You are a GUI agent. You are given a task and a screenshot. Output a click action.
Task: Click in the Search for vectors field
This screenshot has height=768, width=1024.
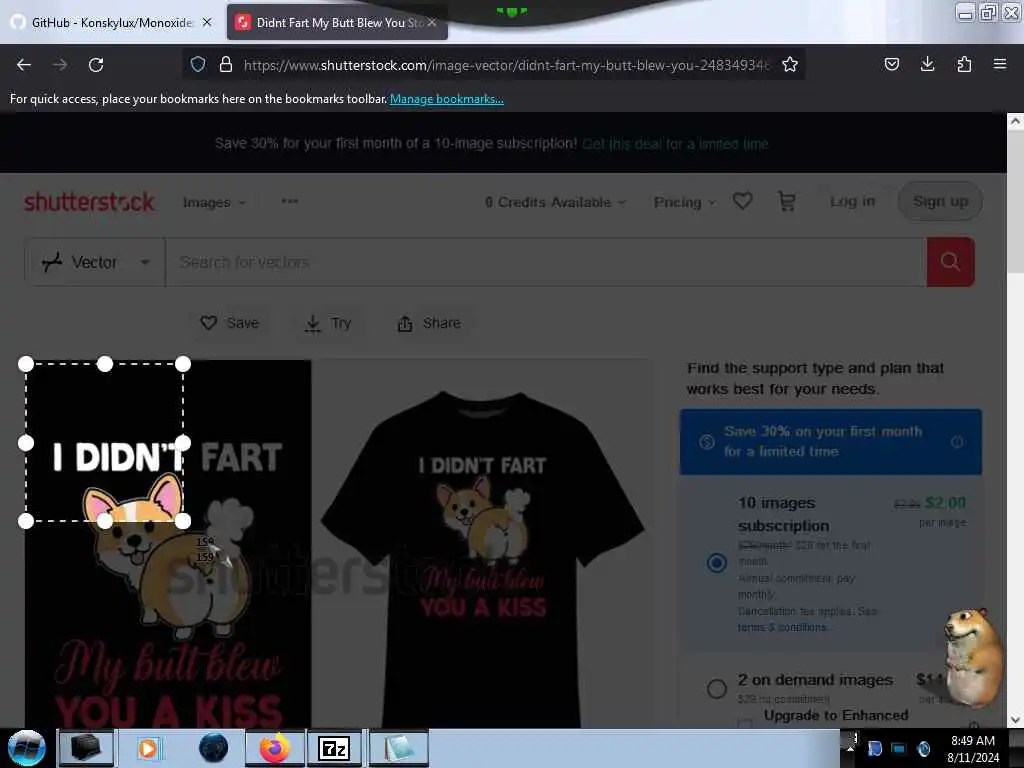pyautogui.click(x=546, y=262)
